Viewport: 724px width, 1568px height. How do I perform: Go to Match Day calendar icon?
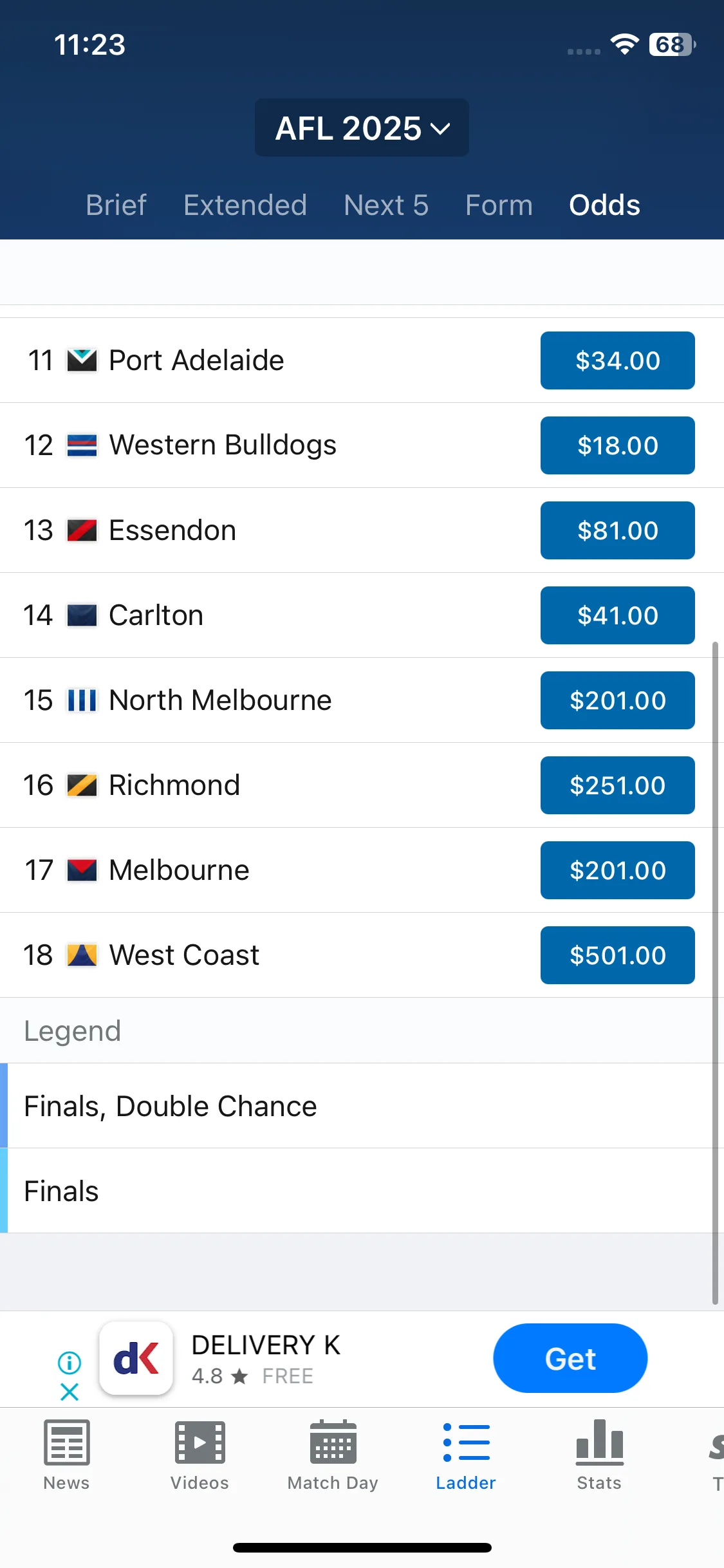(x=333, y=1442)
